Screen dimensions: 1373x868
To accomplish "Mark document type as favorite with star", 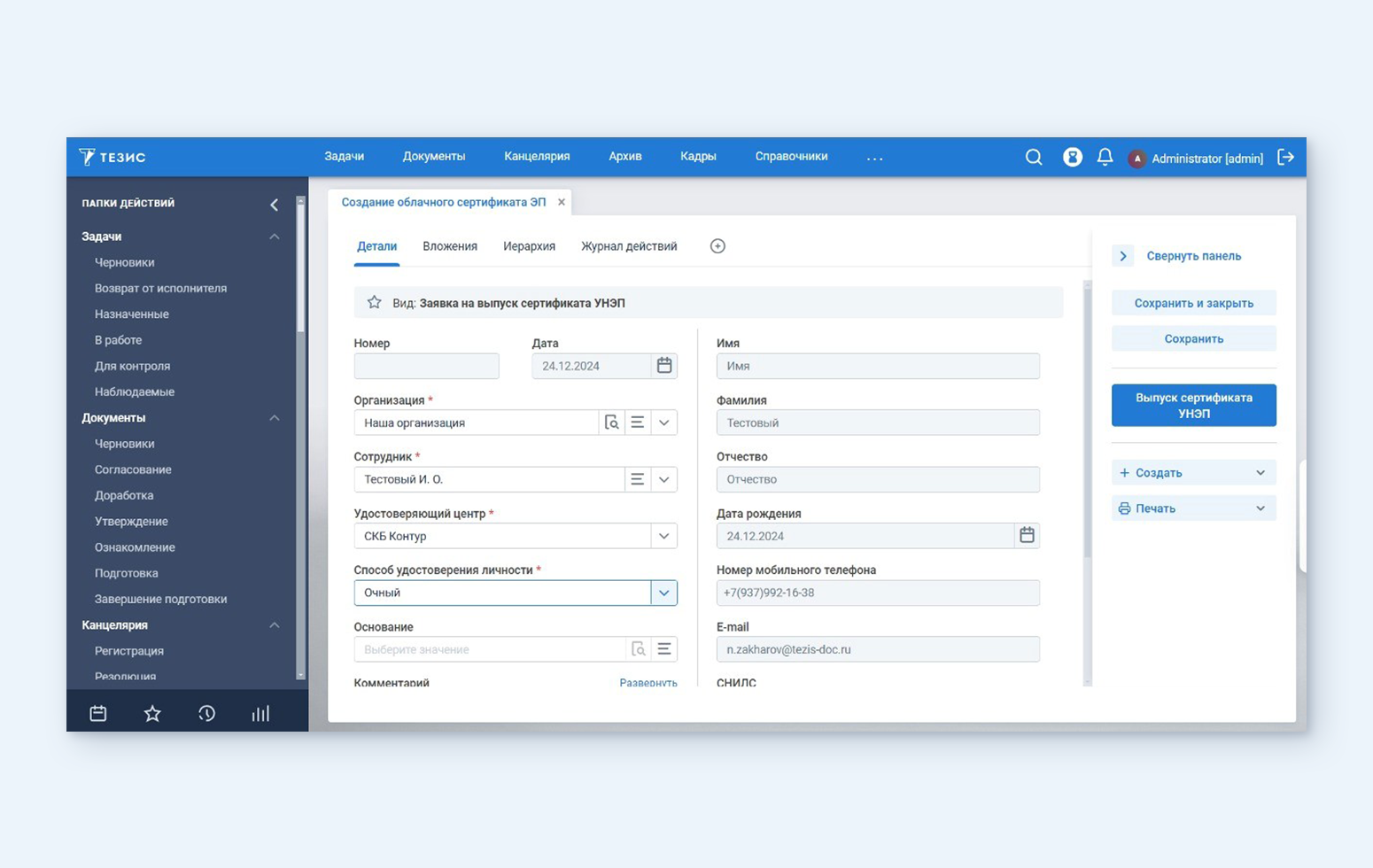I will [375, 303].
